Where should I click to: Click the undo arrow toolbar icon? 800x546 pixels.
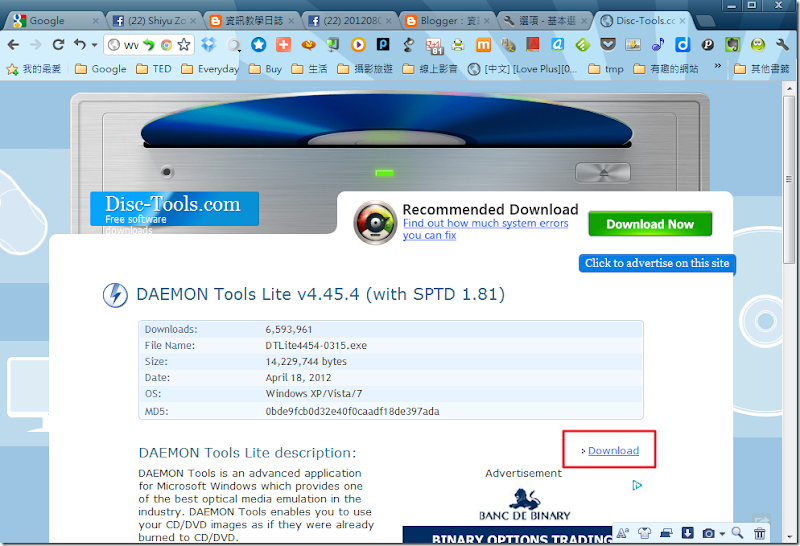[80, 45]
